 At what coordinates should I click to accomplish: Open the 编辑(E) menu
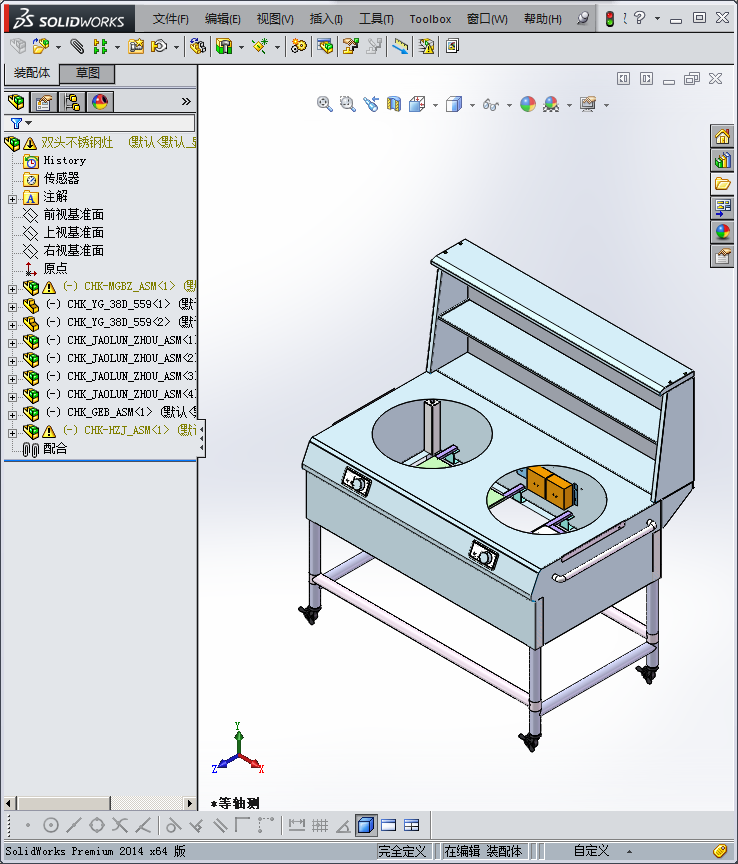(x=223, y=19)
